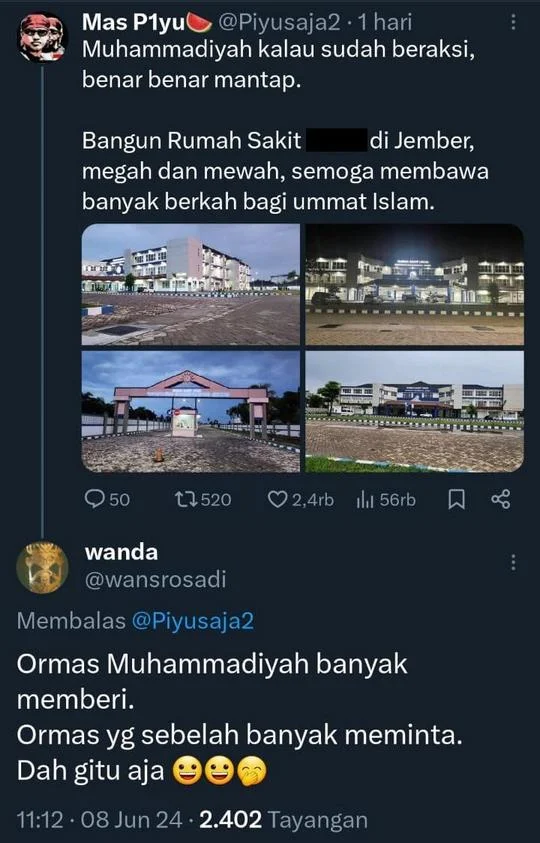540x843 pixels.
Task: Open the reply icon showing 50 comments
Action: (x=95, y=499)
